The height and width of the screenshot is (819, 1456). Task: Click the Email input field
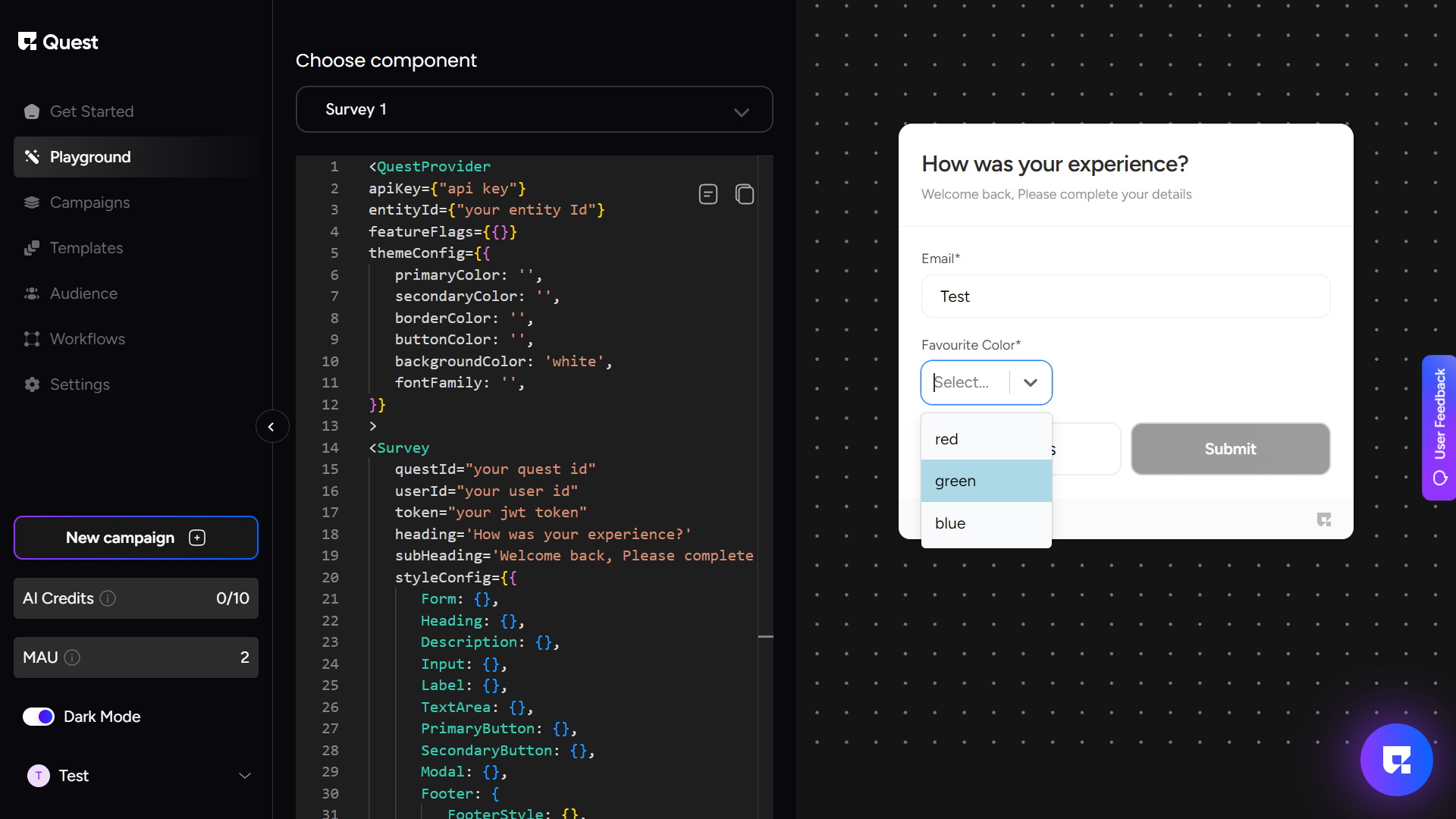pyautogui.click(x=1125, y=297)
